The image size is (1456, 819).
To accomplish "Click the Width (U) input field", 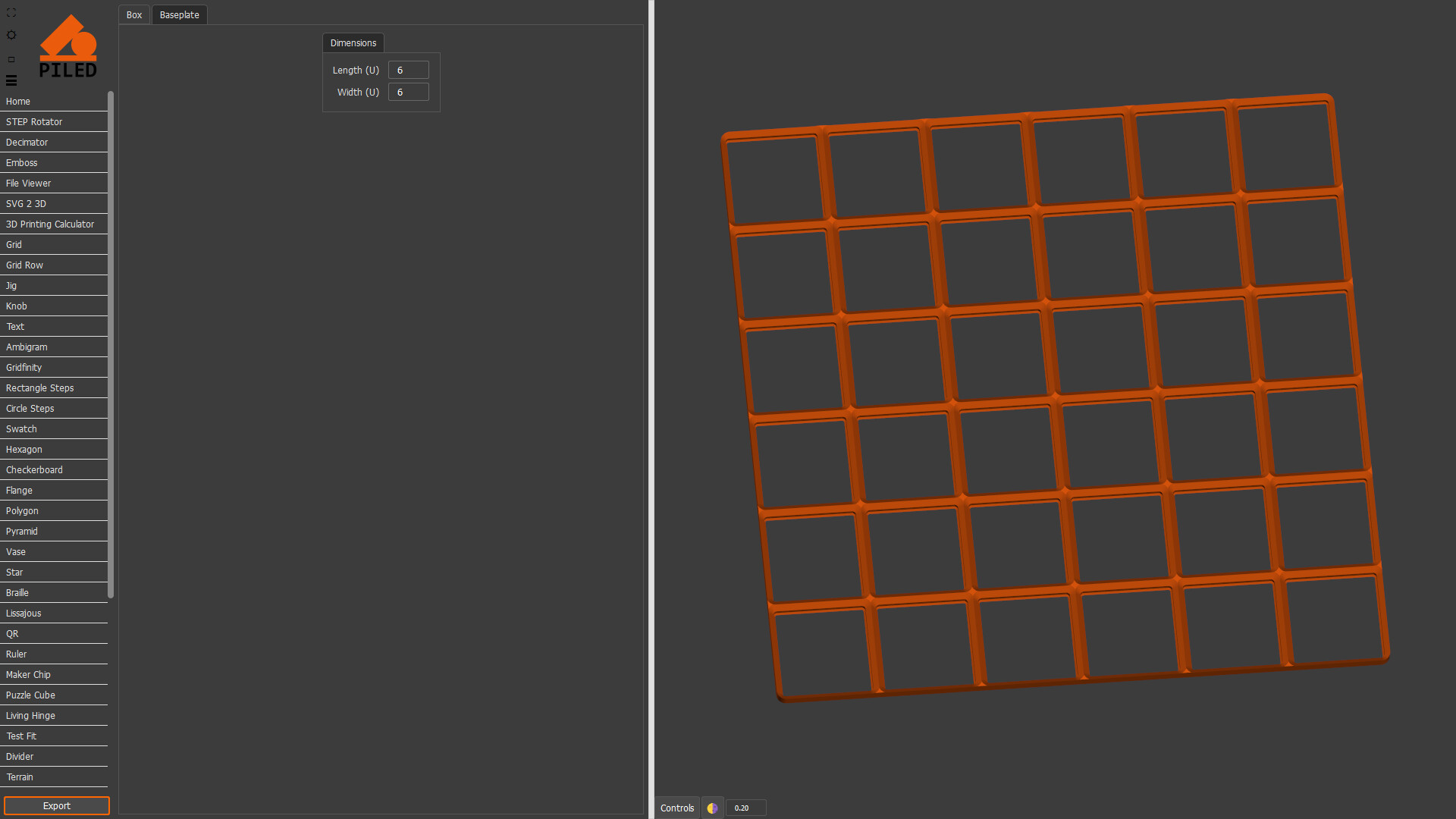I will pyautogui.click(x=408, y=93).
